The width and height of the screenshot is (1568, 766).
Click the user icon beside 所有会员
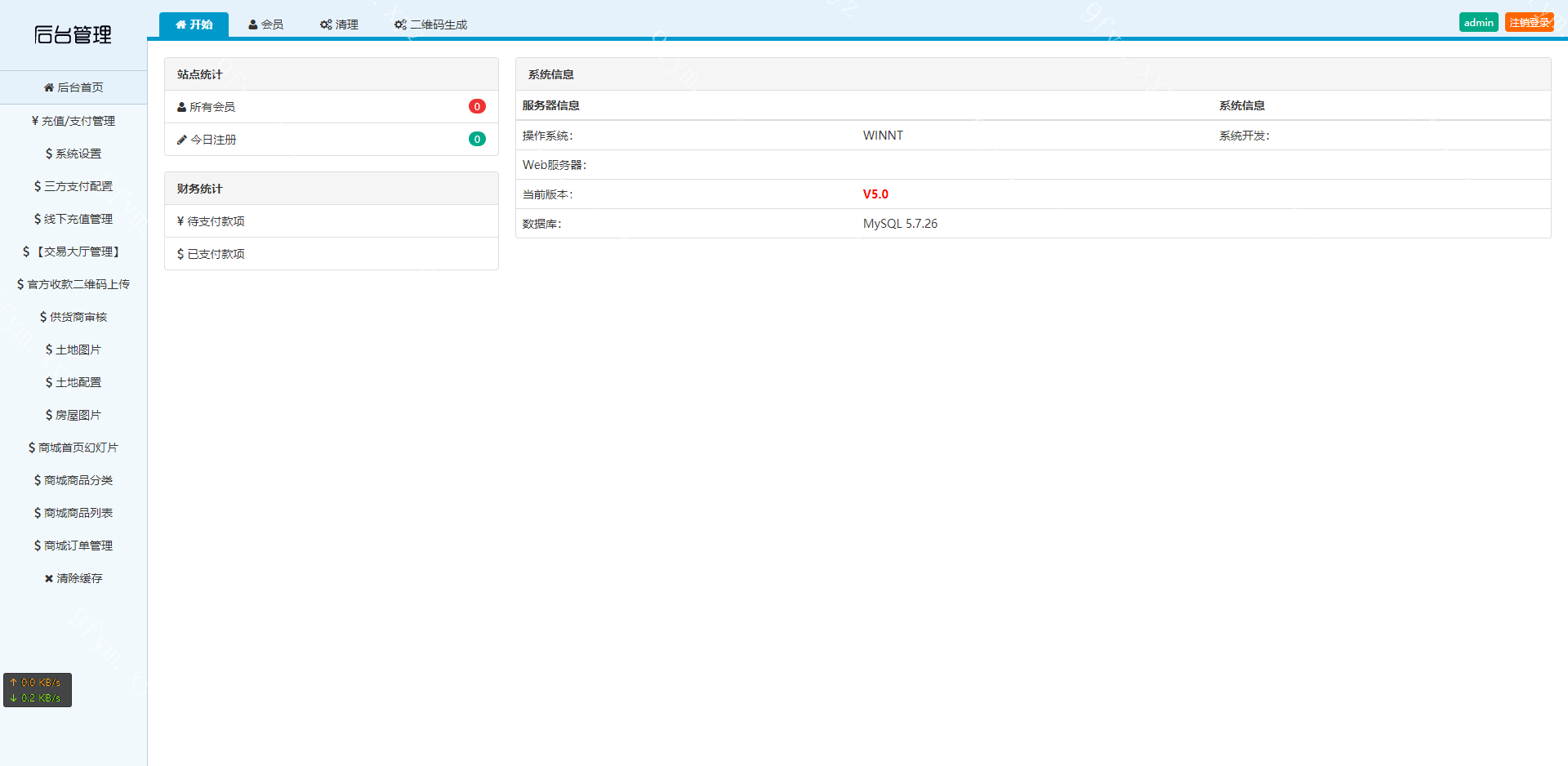pyautogui.click(x=181, y=107)
